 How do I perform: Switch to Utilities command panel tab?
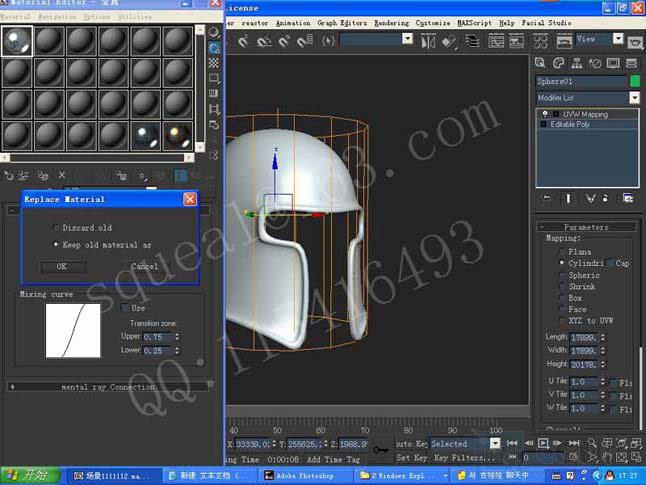(x=631, y=63)
